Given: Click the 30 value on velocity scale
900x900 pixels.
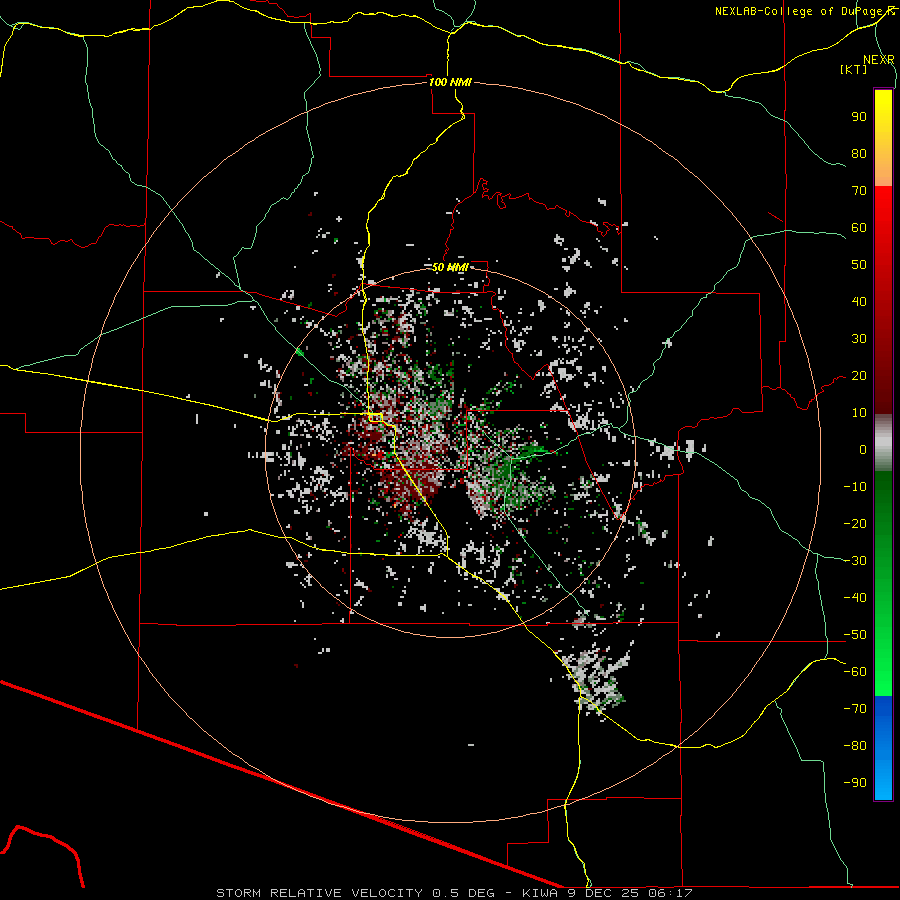Looking at the screenshot, I should click(859, 339).
